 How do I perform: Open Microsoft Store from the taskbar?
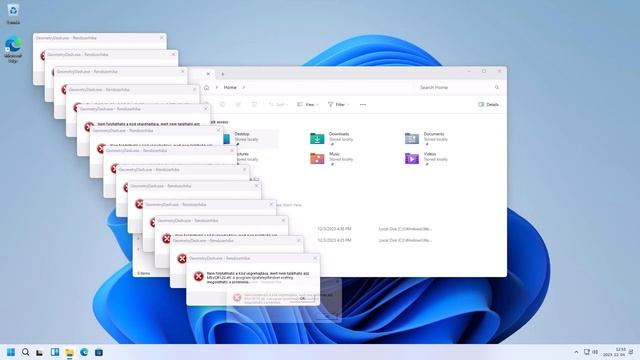pyautogui.click(x=99, y=352)
